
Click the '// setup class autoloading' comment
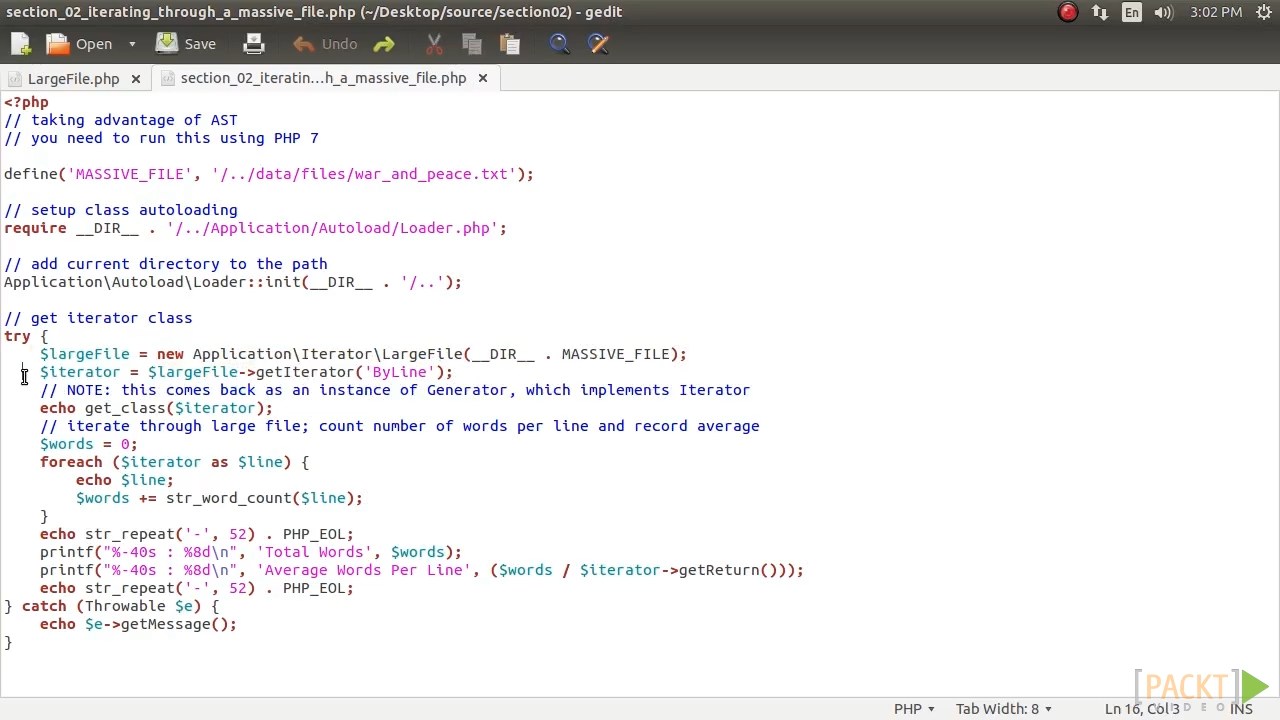click(x=121, y=210)
